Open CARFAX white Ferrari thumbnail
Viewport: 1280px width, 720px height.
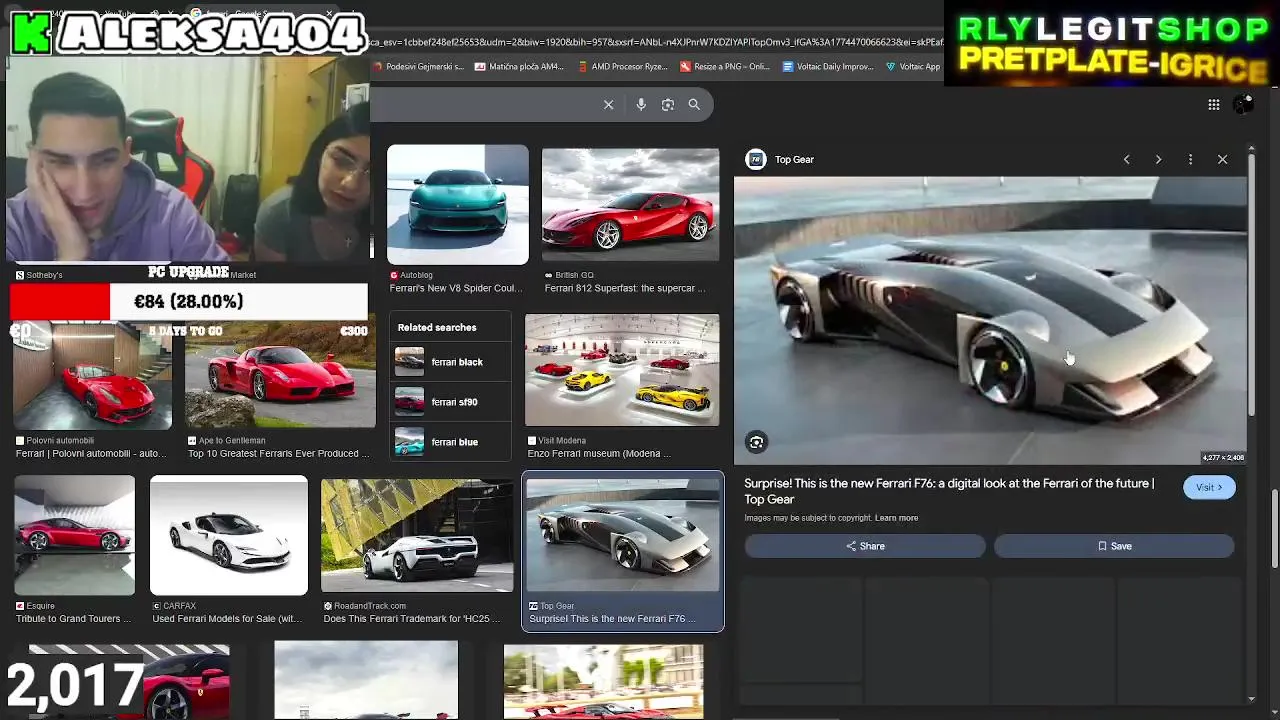(x=229, y=535)
